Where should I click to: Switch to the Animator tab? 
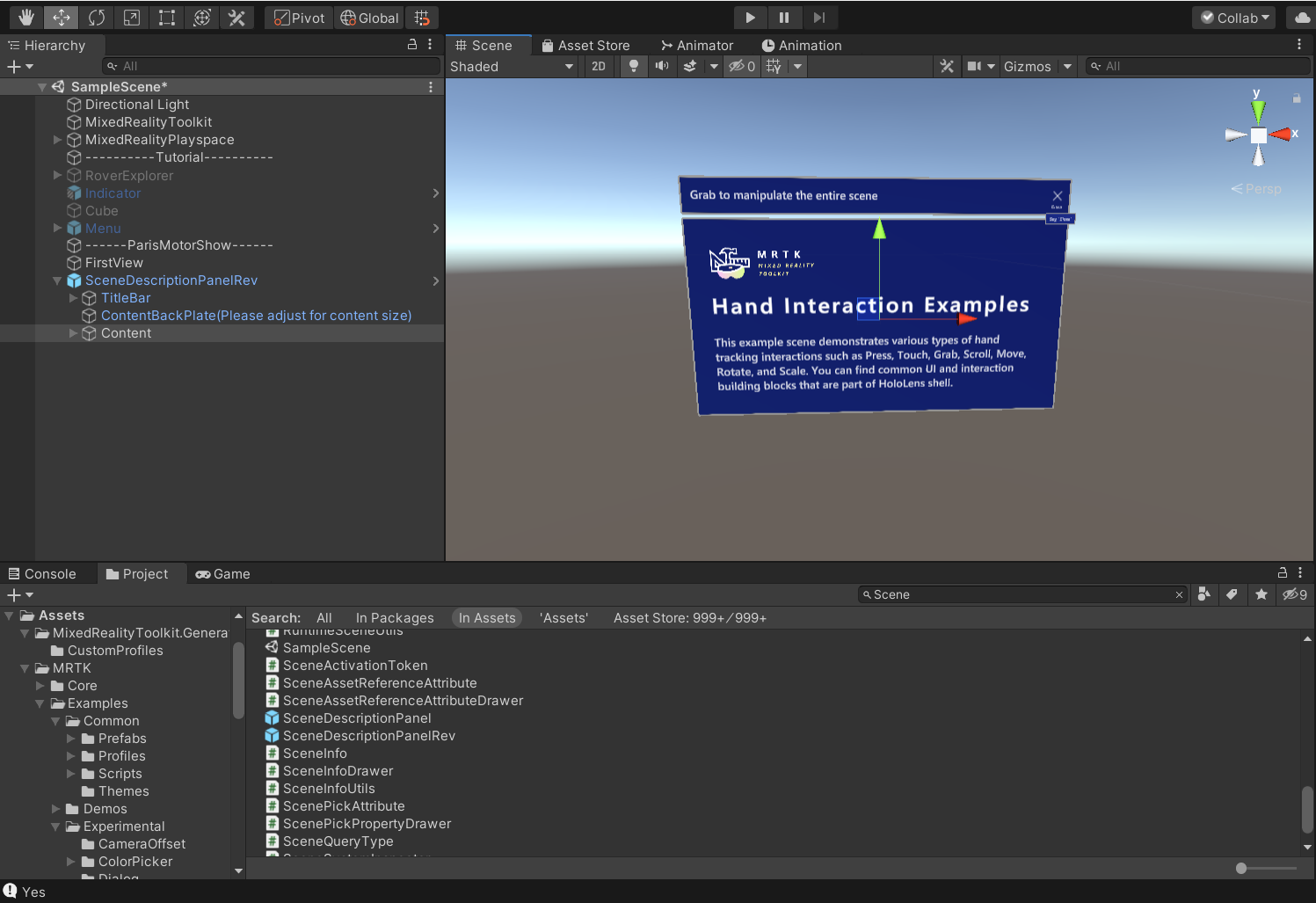click(696, 46)
